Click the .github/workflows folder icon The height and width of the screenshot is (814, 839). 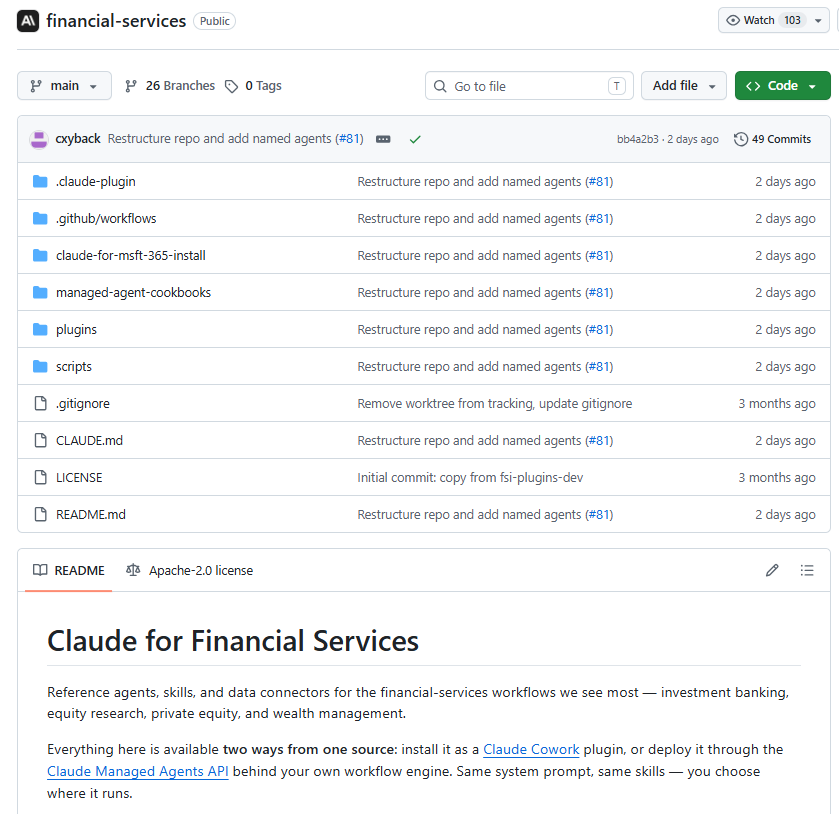coord(40,218)
